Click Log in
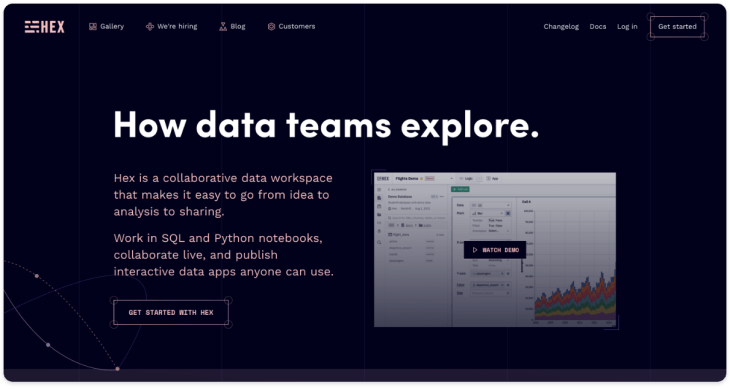This screenshot has width=730, height=389. tap(627, 27)
